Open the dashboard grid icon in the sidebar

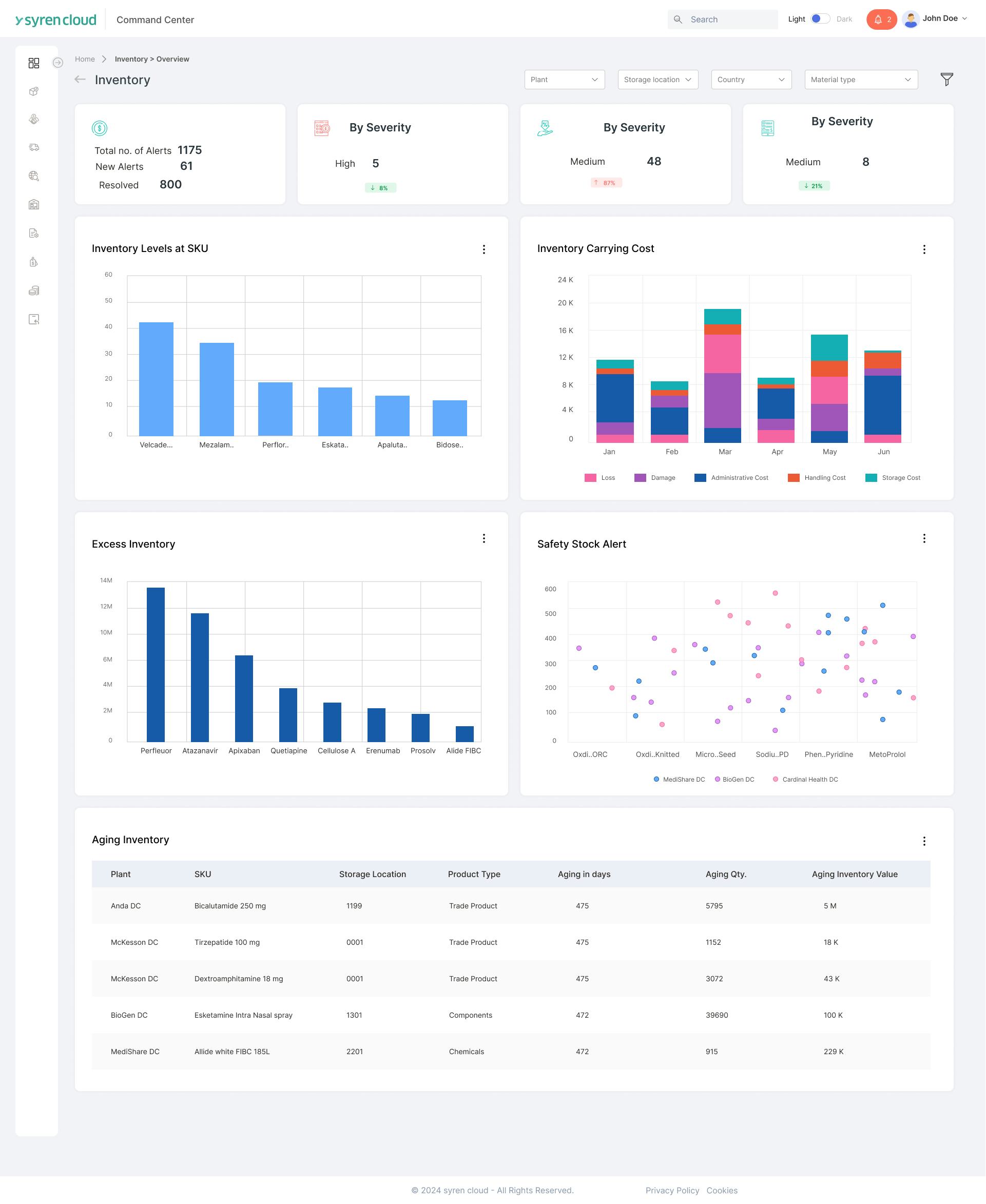[34, 63]
